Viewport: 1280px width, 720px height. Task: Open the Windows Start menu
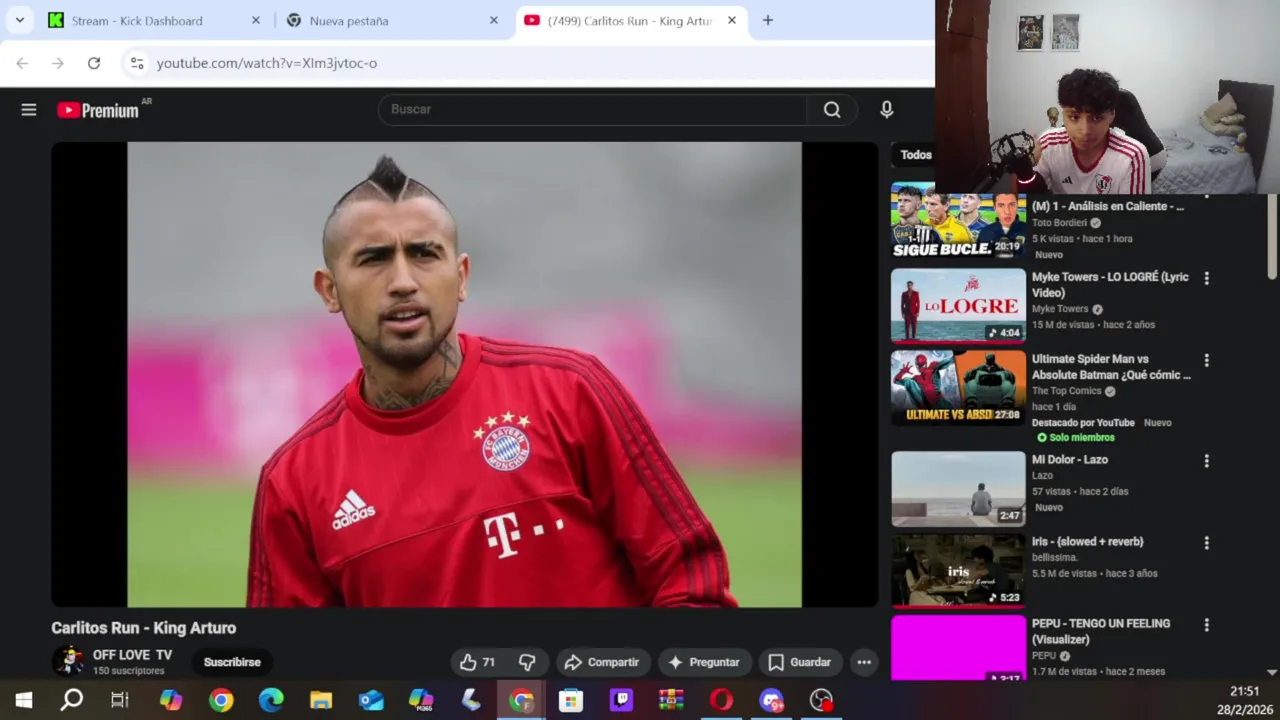pyautogui.click(x=23, y=700)
